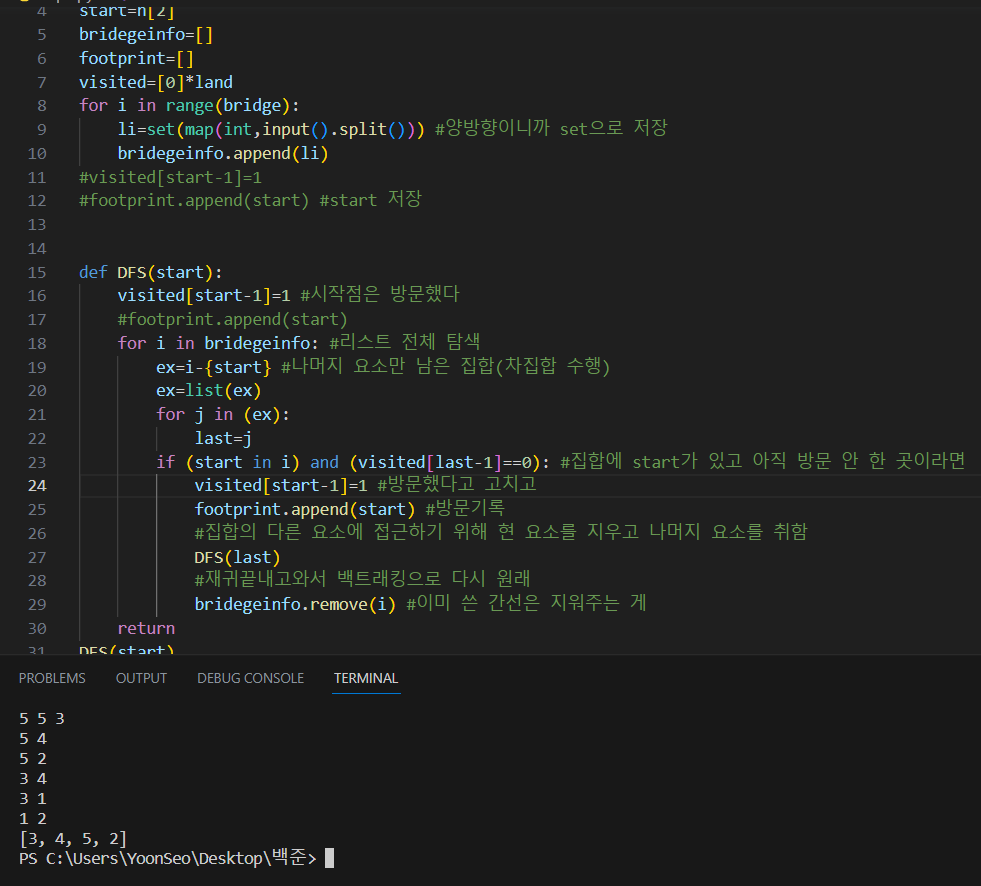Click terminal line '1 2'

coord(33,818)
